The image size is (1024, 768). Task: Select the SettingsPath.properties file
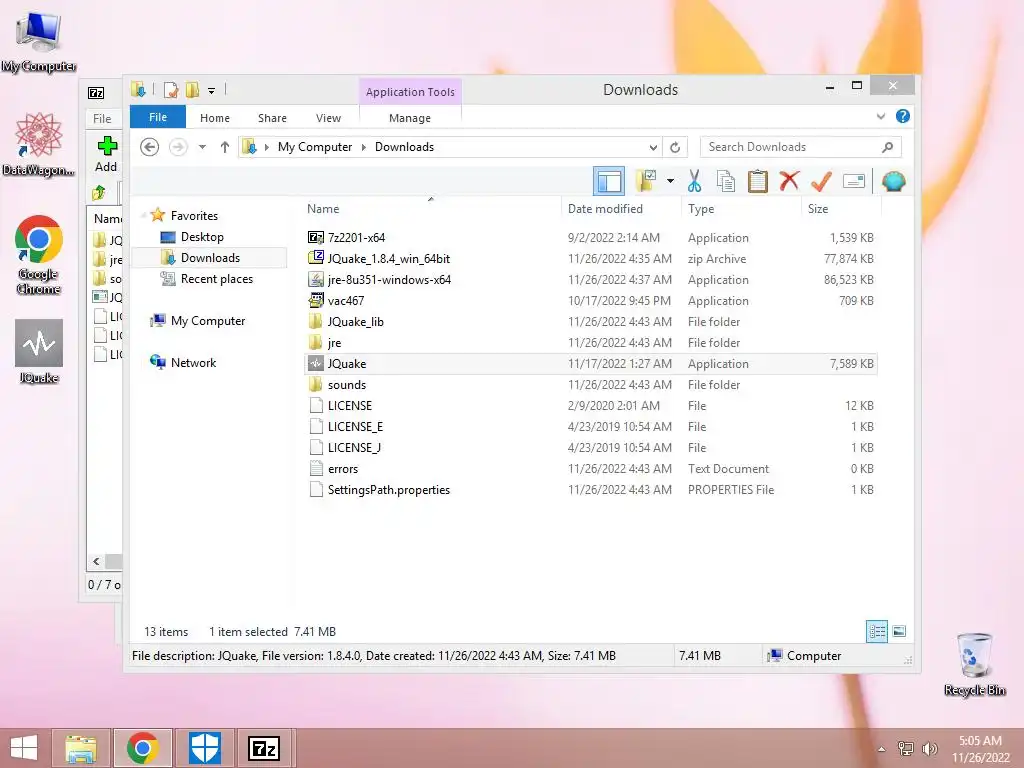590,490
